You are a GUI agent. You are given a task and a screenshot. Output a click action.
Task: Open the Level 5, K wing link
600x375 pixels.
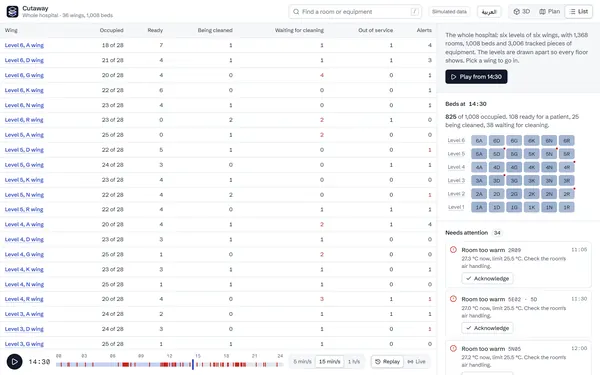pyautogui.click(x=24, y=180)
